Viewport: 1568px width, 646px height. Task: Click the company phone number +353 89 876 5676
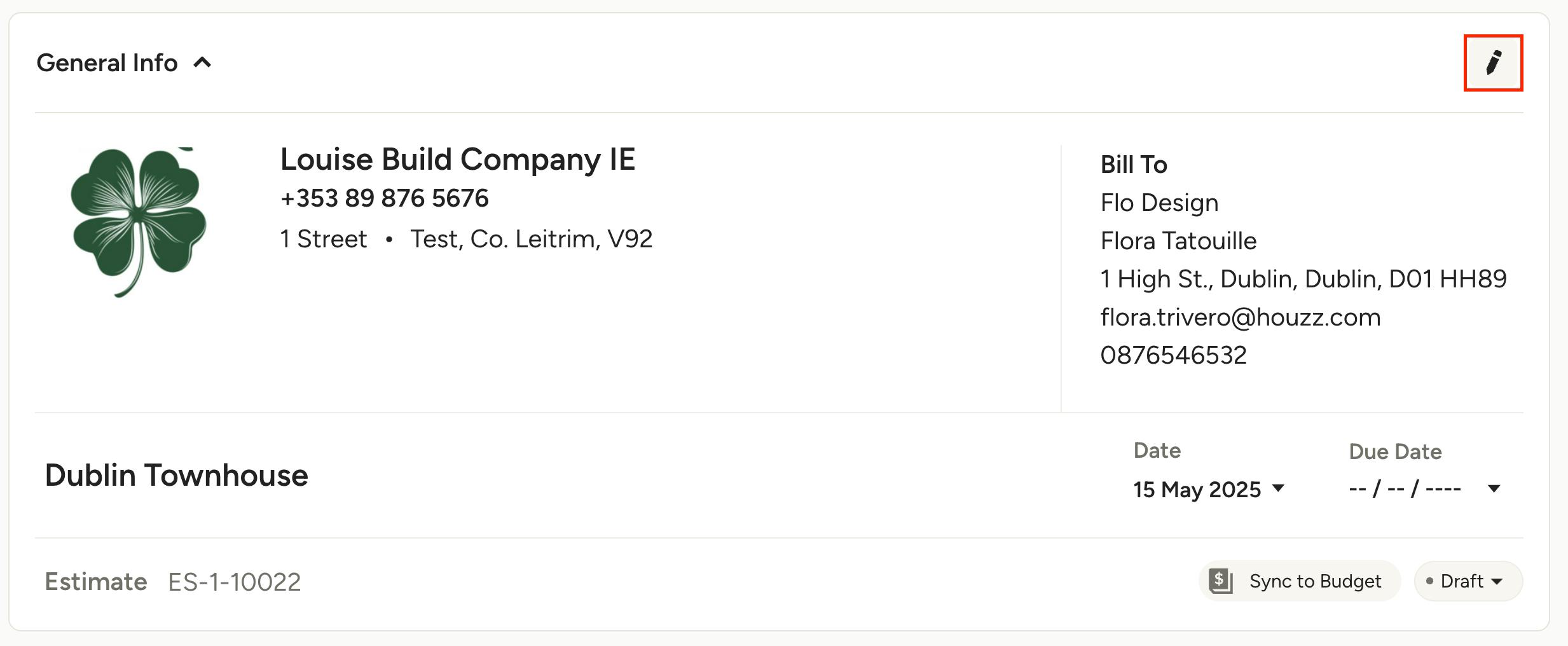pos(385,198)
